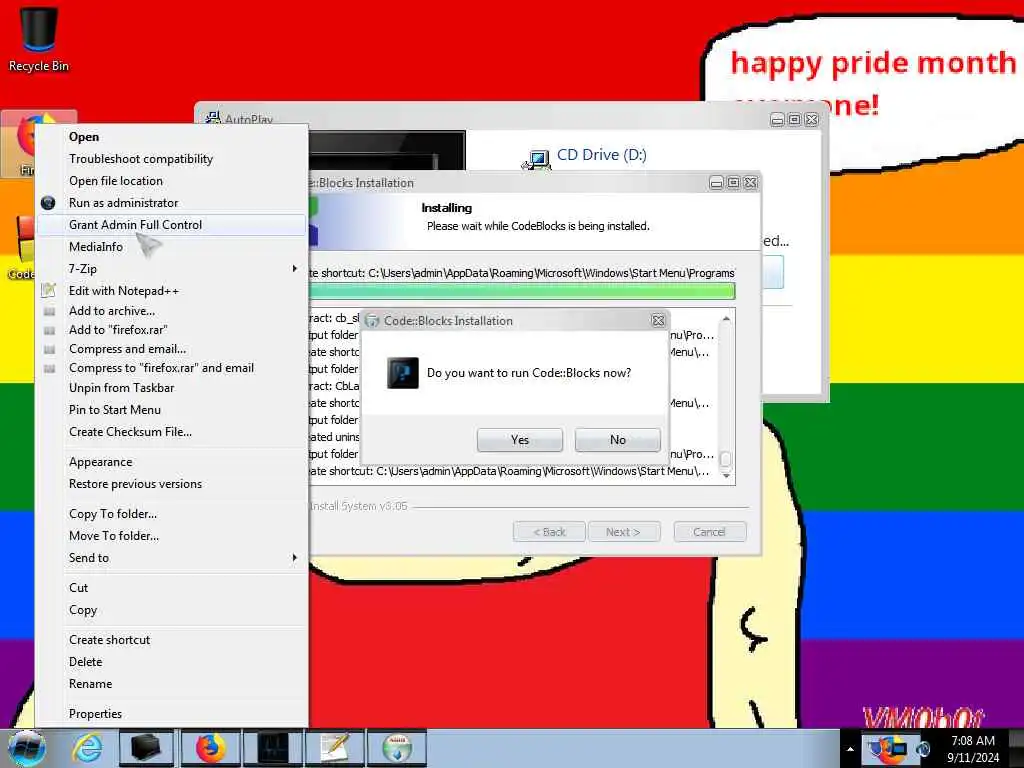The image size is (1024, 768).
Task: Select Copy To folder...
Action: [171, 514]
